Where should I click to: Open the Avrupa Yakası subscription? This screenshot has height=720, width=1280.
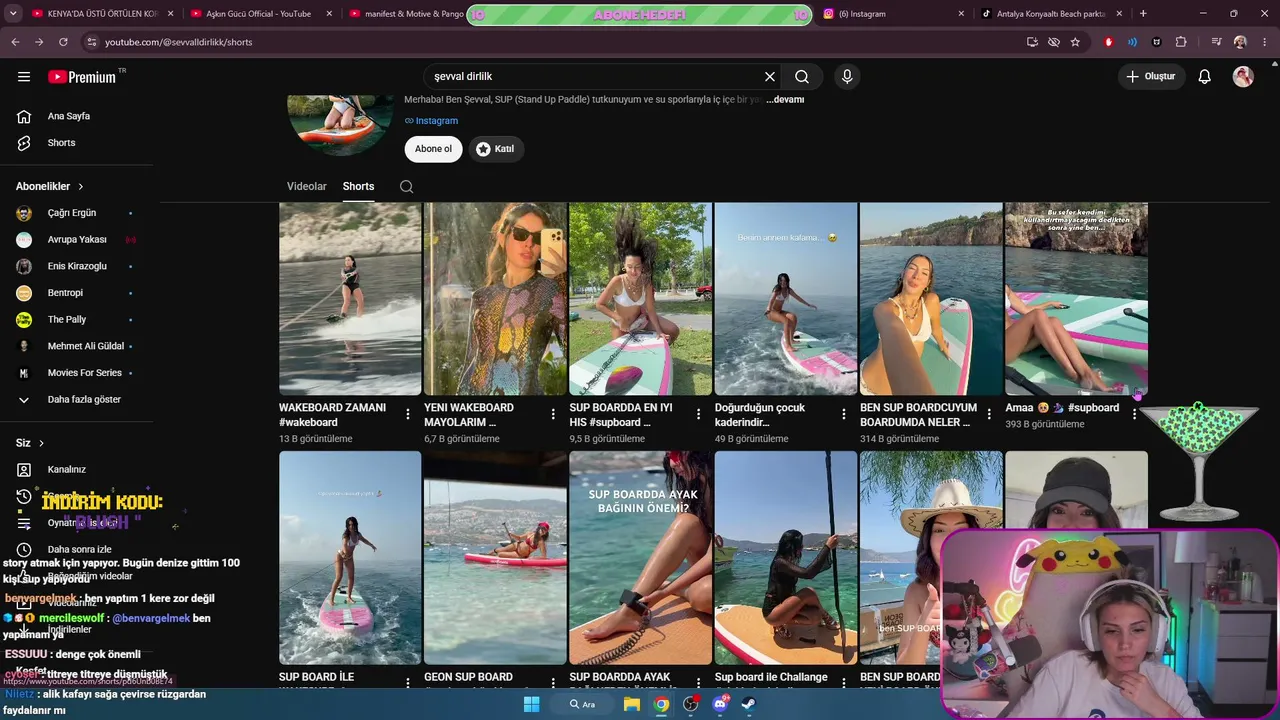[75, 240]
